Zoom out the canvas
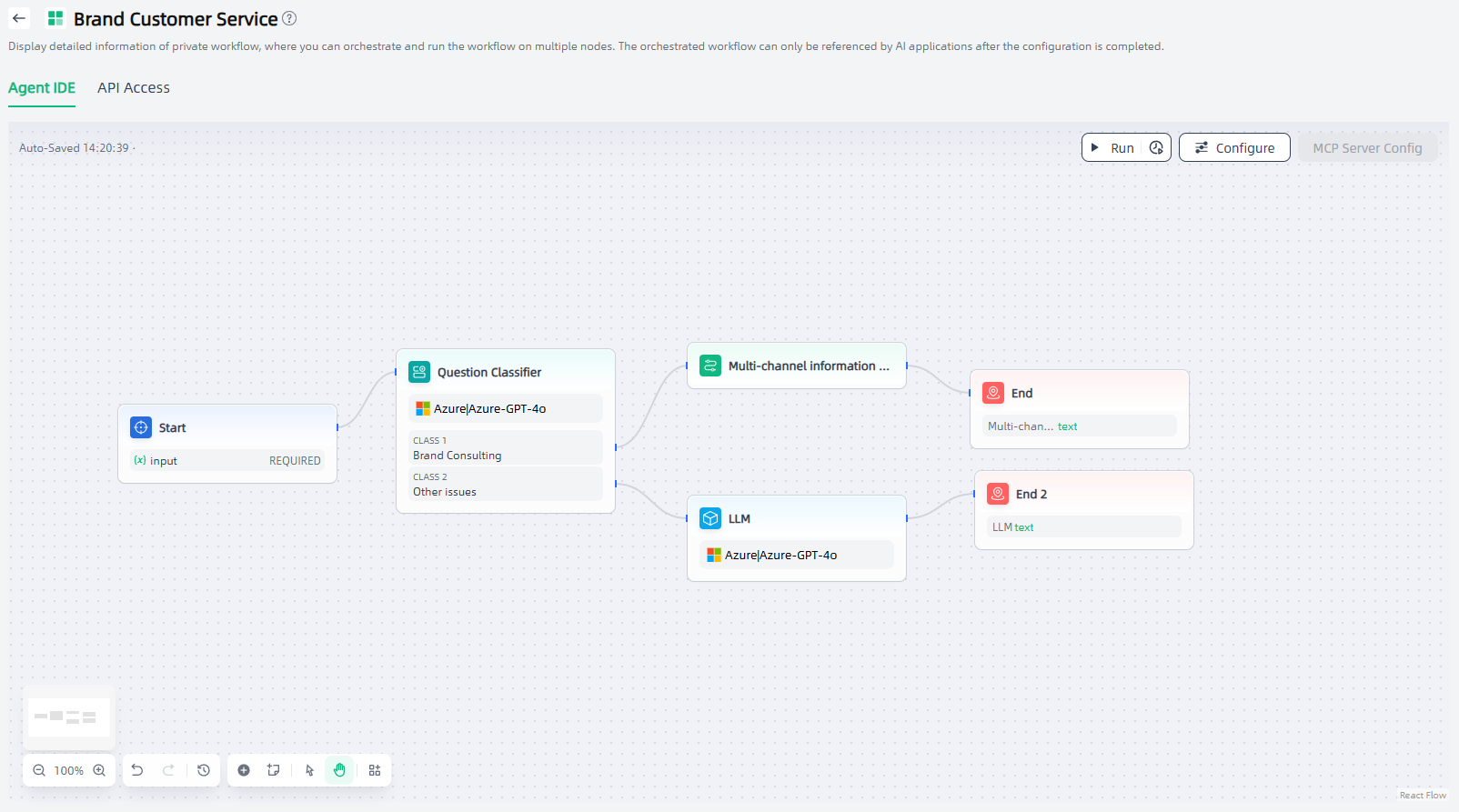Screen dimensions: 1459x812 (39, 770)
